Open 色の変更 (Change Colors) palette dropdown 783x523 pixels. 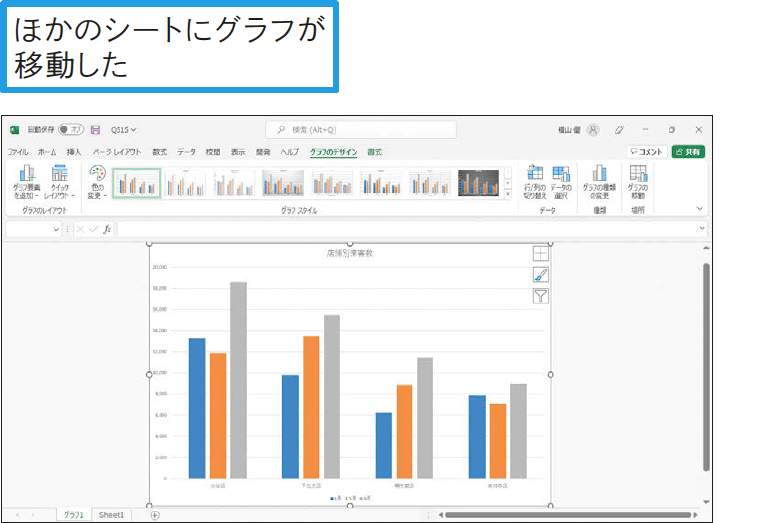pos(97,182)
